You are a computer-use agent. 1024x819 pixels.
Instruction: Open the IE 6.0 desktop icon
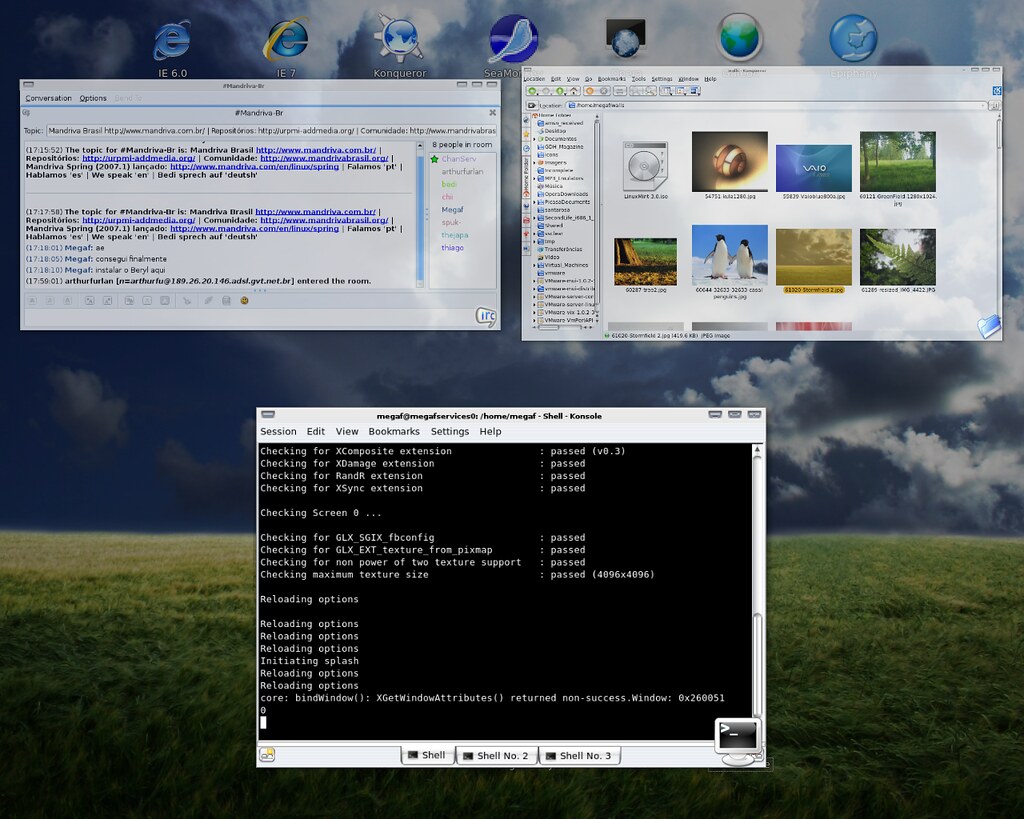coord(172,48)
